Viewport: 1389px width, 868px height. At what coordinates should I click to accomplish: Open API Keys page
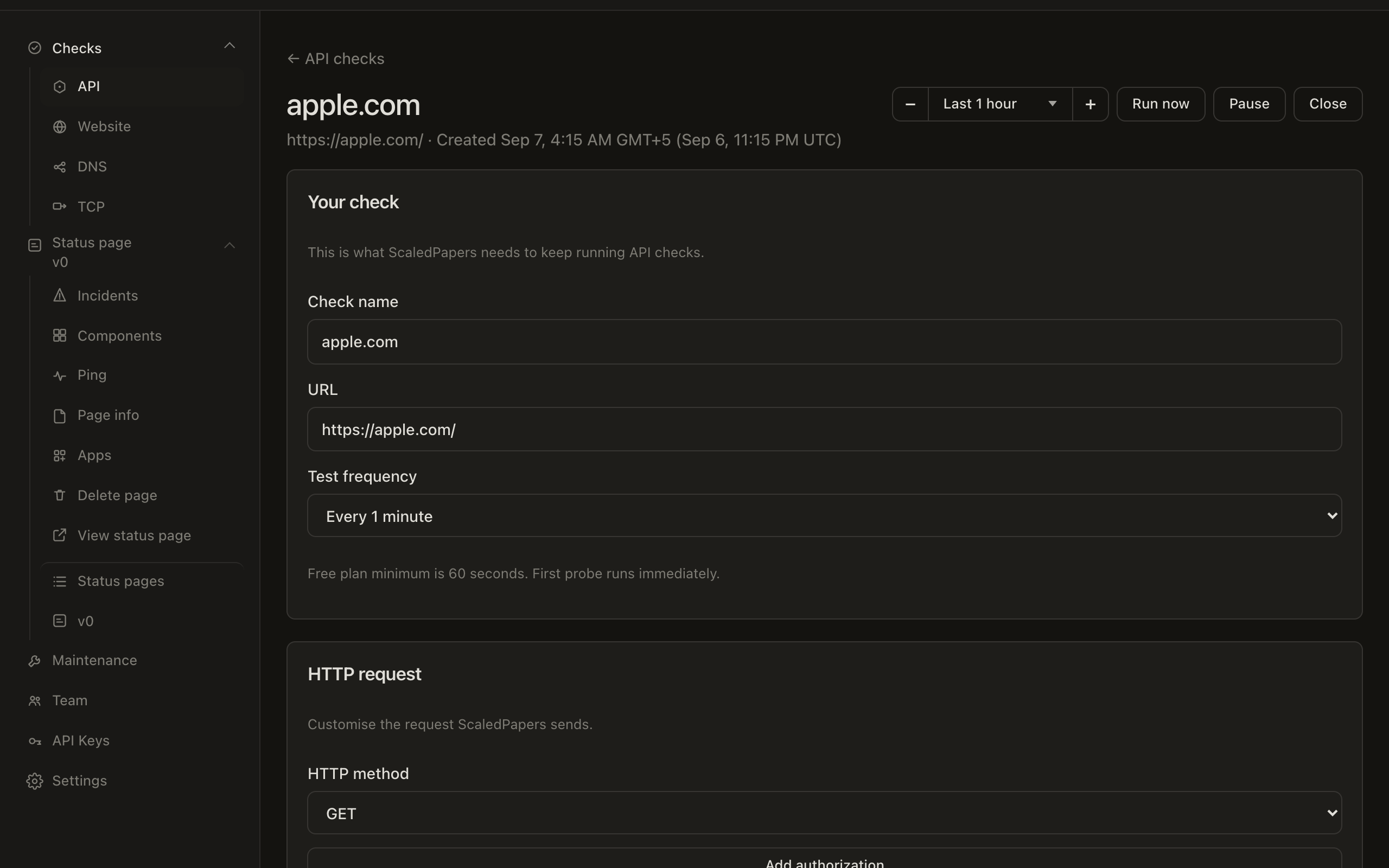point(80,741)
